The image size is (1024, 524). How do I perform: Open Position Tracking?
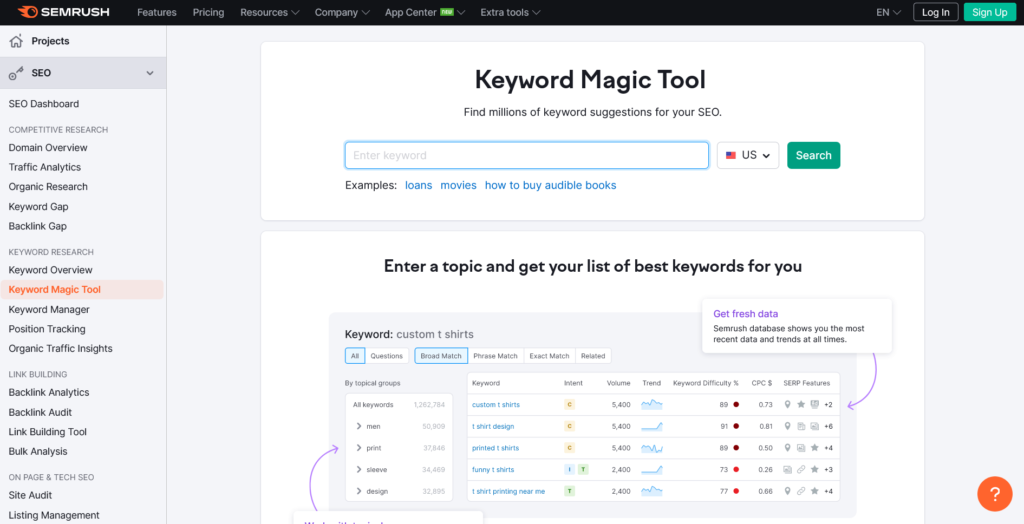coord(47,329)
